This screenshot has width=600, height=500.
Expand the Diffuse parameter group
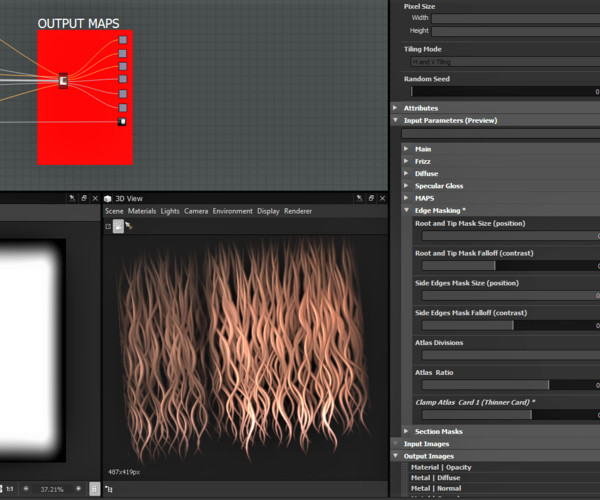click(406, 173)
